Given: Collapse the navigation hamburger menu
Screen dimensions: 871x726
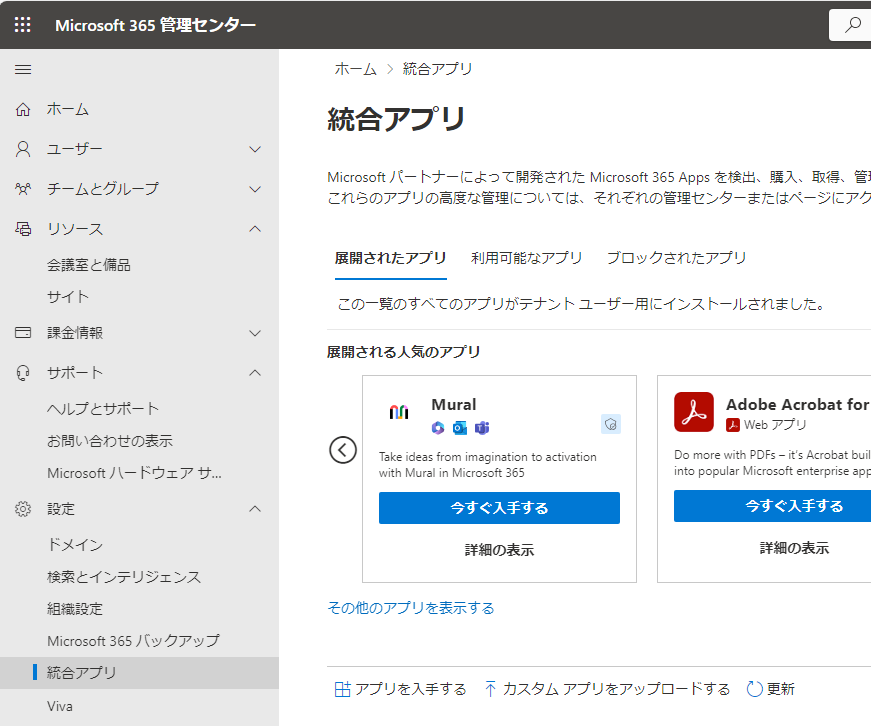Looking at the screenshot, I should click(23, 69).
